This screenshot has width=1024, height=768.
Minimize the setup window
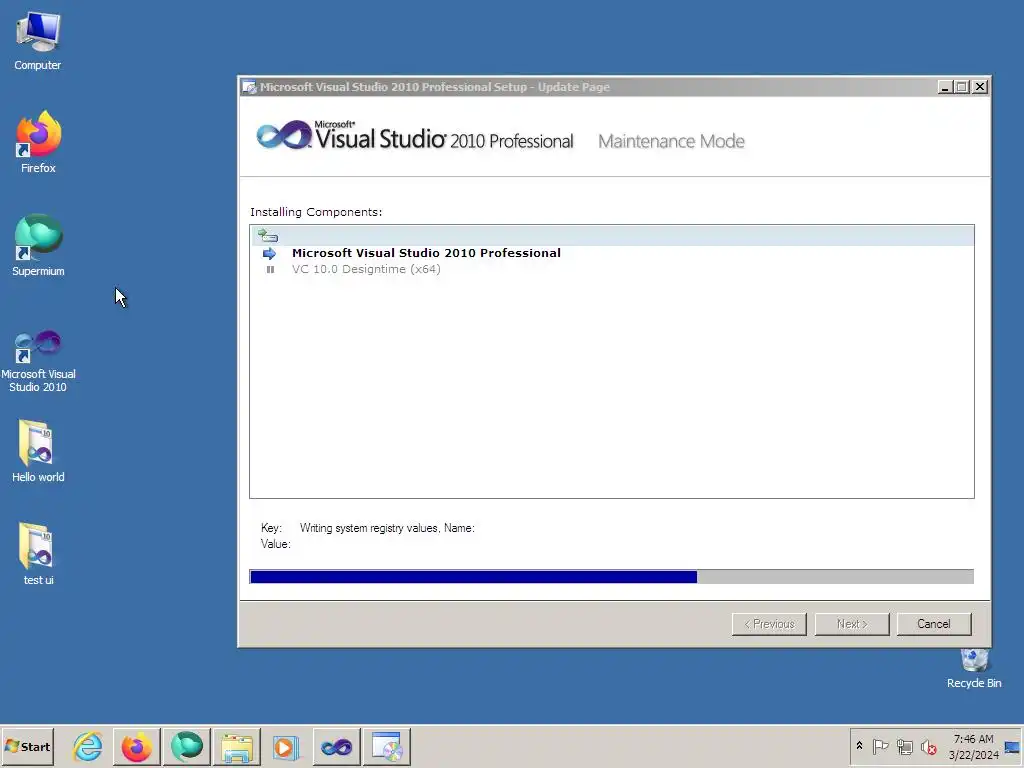(944, 86)
